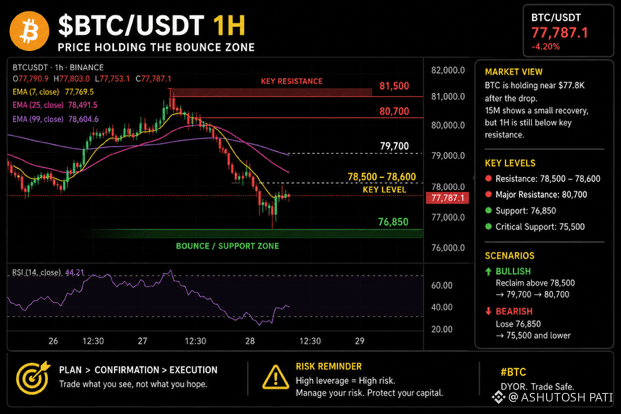Click the MARKET VIEW heading
Screen dimensions: 621x414
[514, 72]
